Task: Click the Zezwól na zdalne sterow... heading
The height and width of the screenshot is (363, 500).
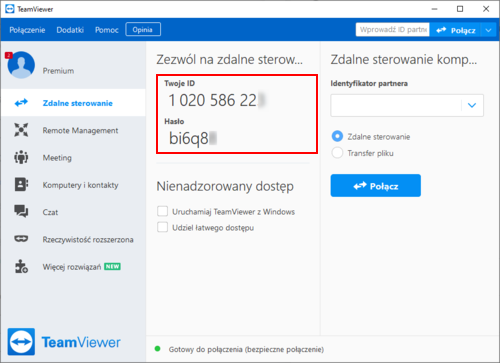Action: coord(230,59)
